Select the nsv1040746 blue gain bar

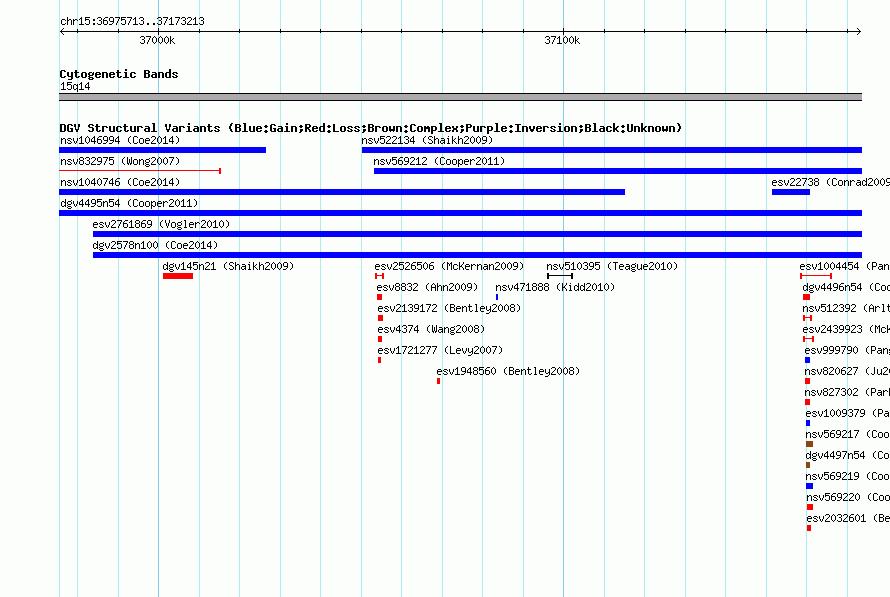point(342,192)
